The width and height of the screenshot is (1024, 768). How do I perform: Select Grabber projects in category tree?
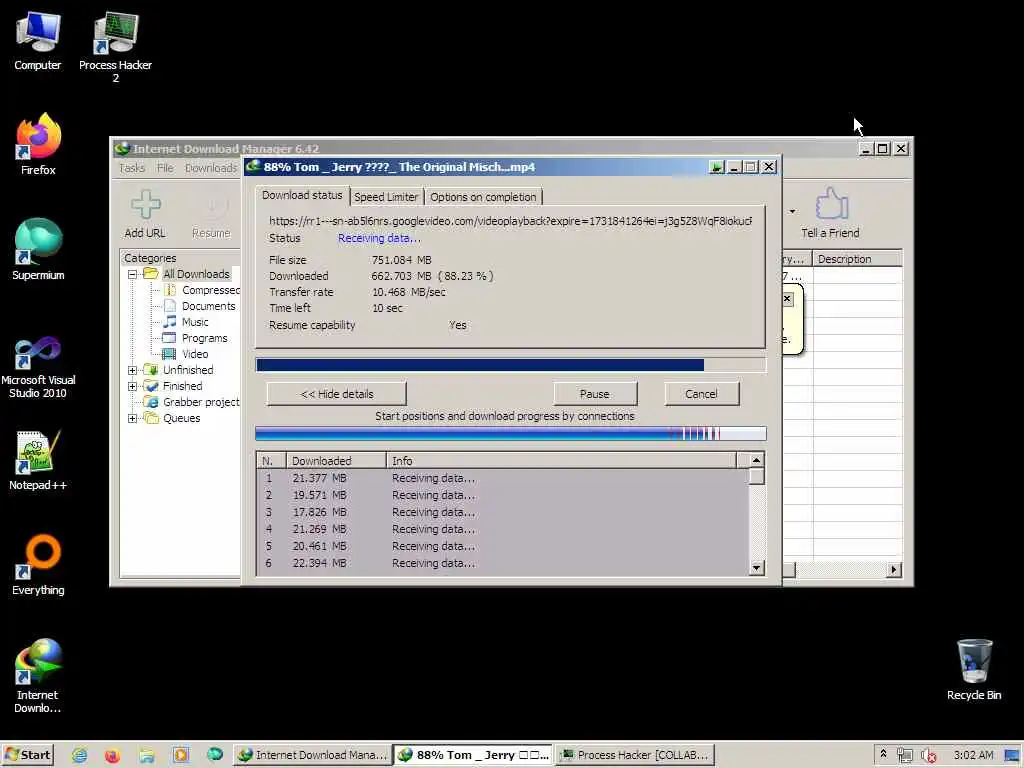(192, 402)
